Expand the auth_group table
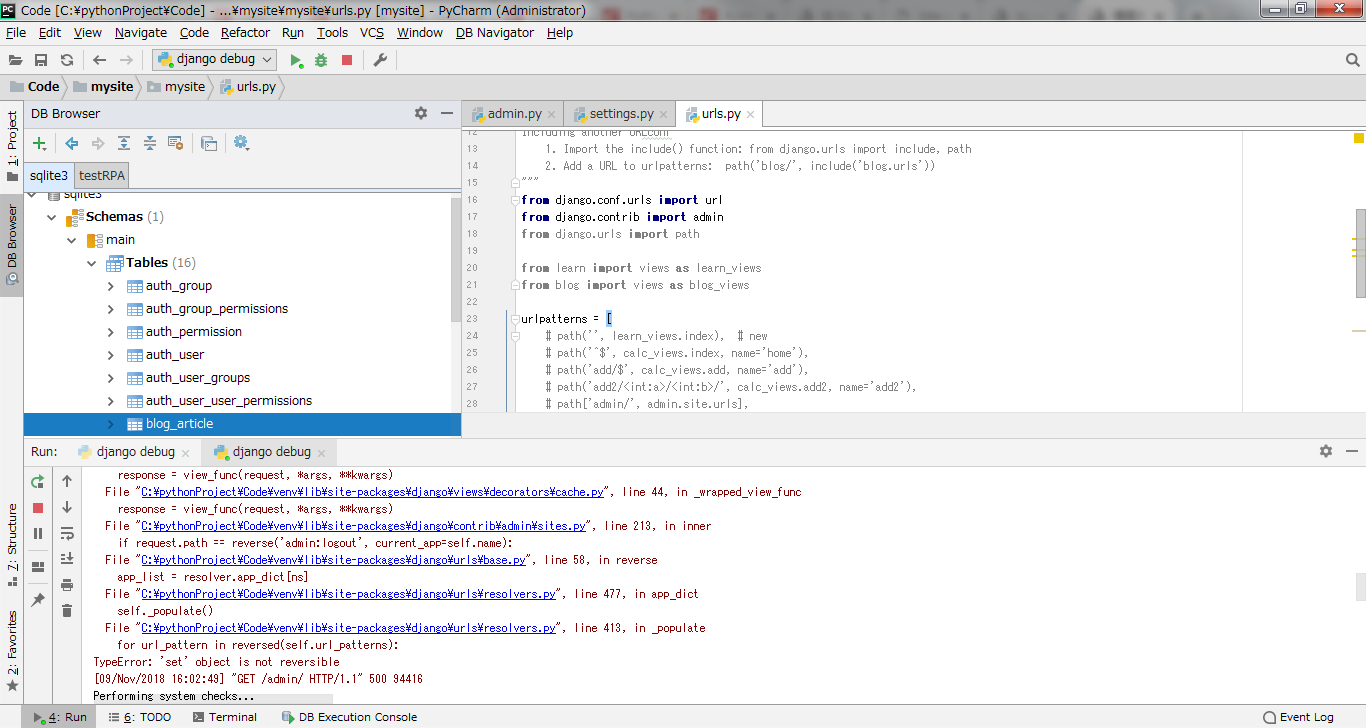The image size is (1366, 728). (111, 286)
